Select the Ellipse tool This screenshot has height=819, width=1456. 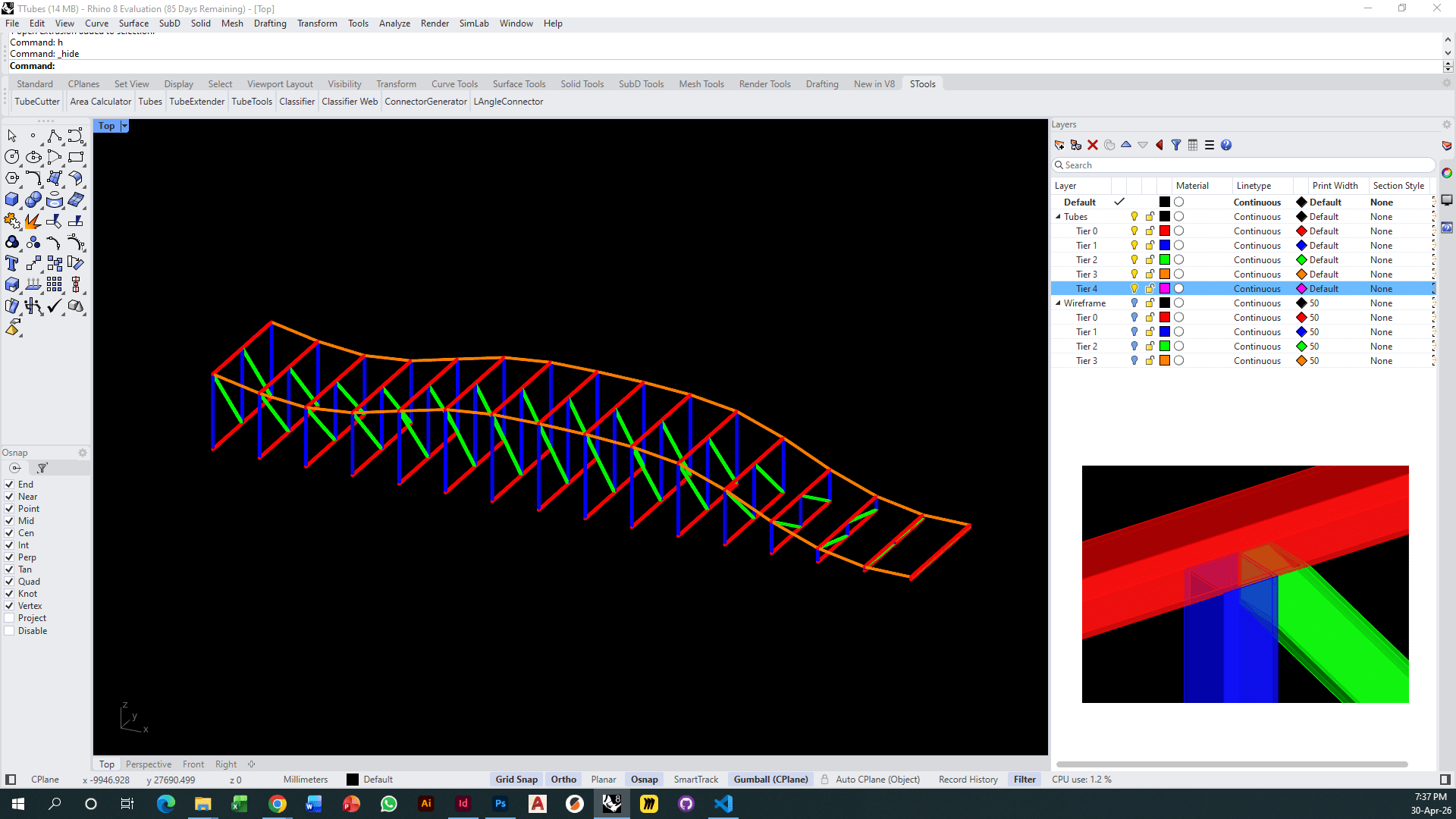pyautogui.click(x=33, y=157)
